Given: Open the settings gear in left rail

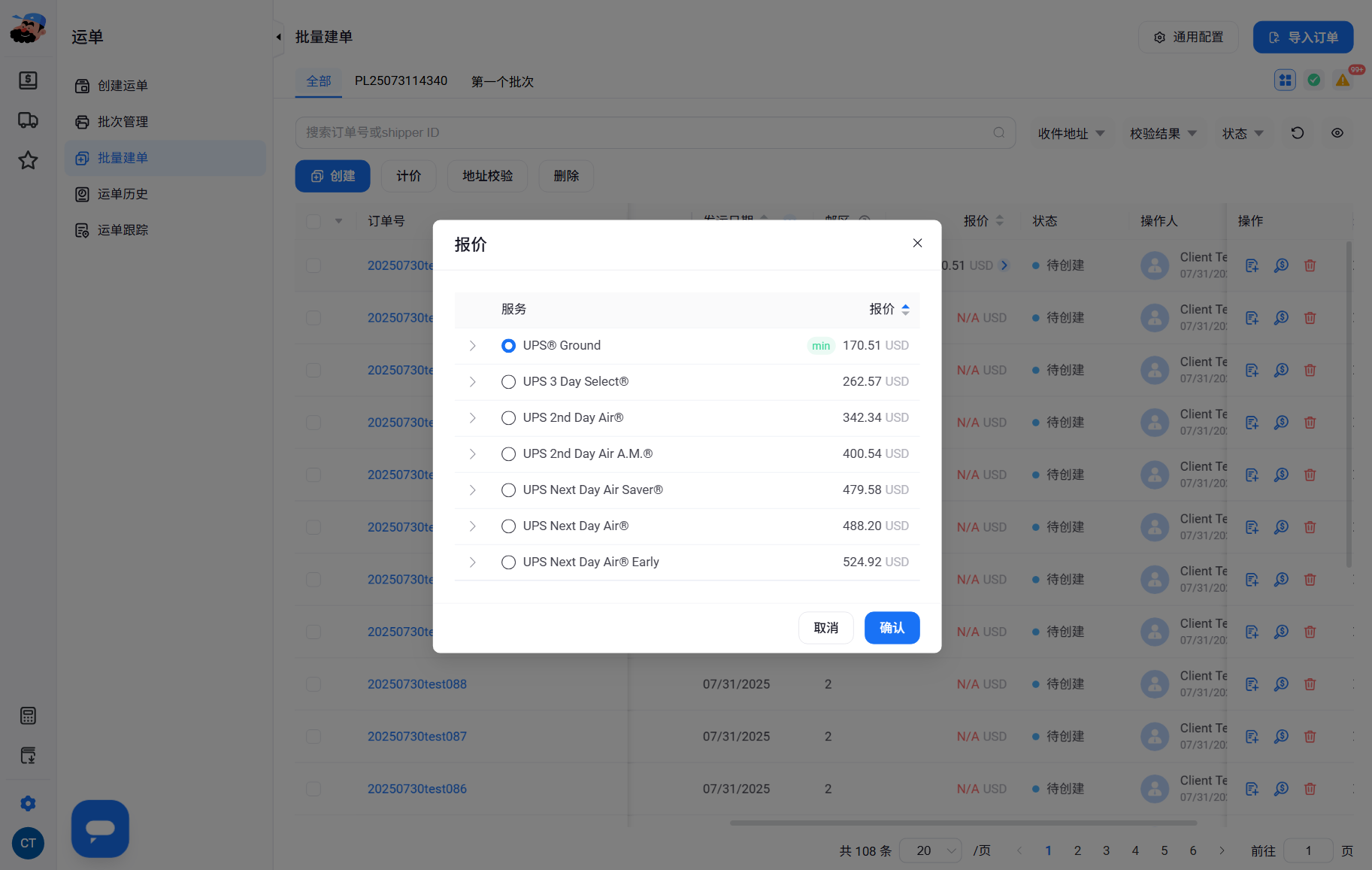Looking at the screenshot, I should [28, 804].
